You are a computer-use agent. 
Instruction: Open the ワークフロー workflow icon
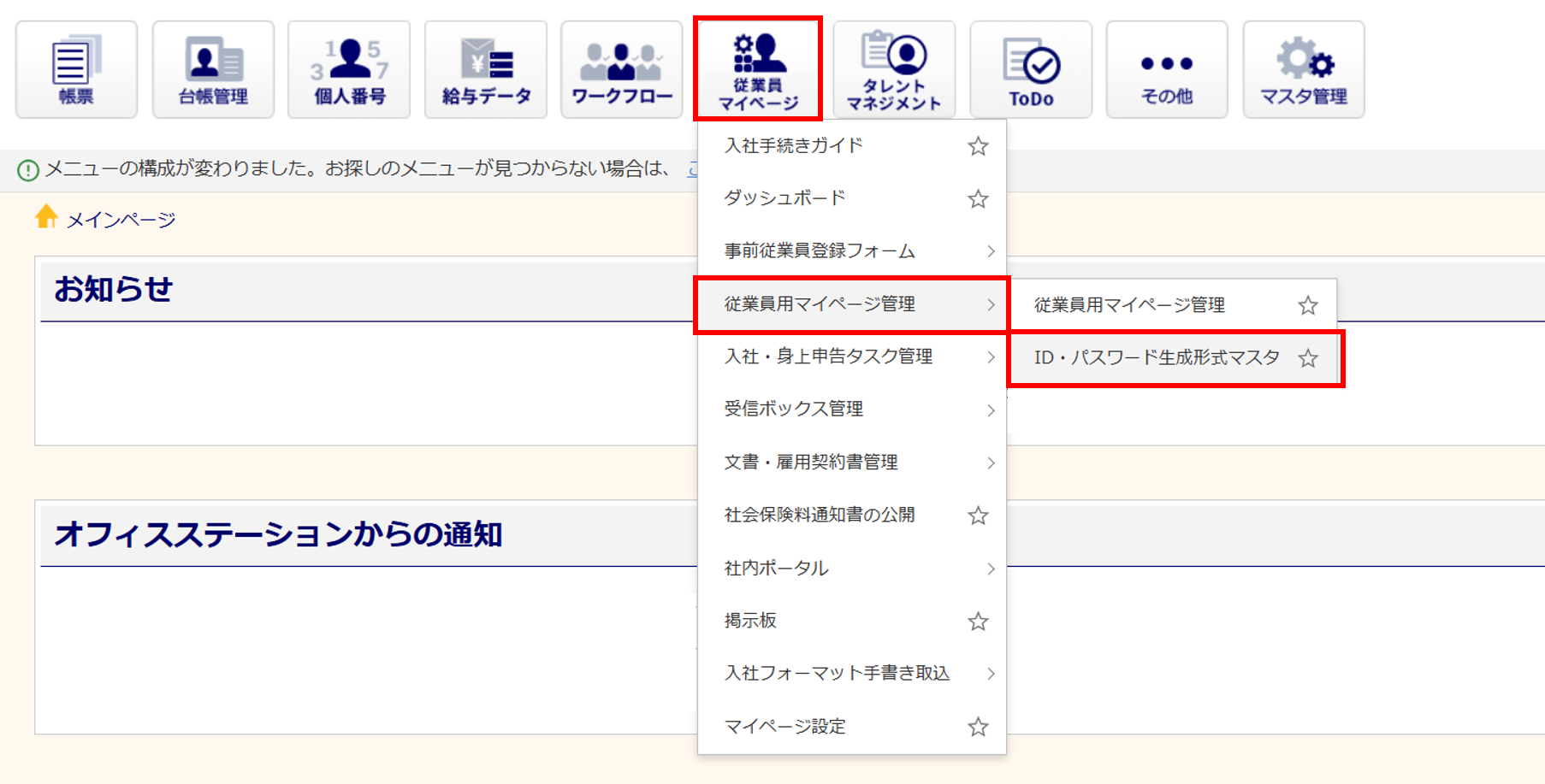(x=621, y=69)
